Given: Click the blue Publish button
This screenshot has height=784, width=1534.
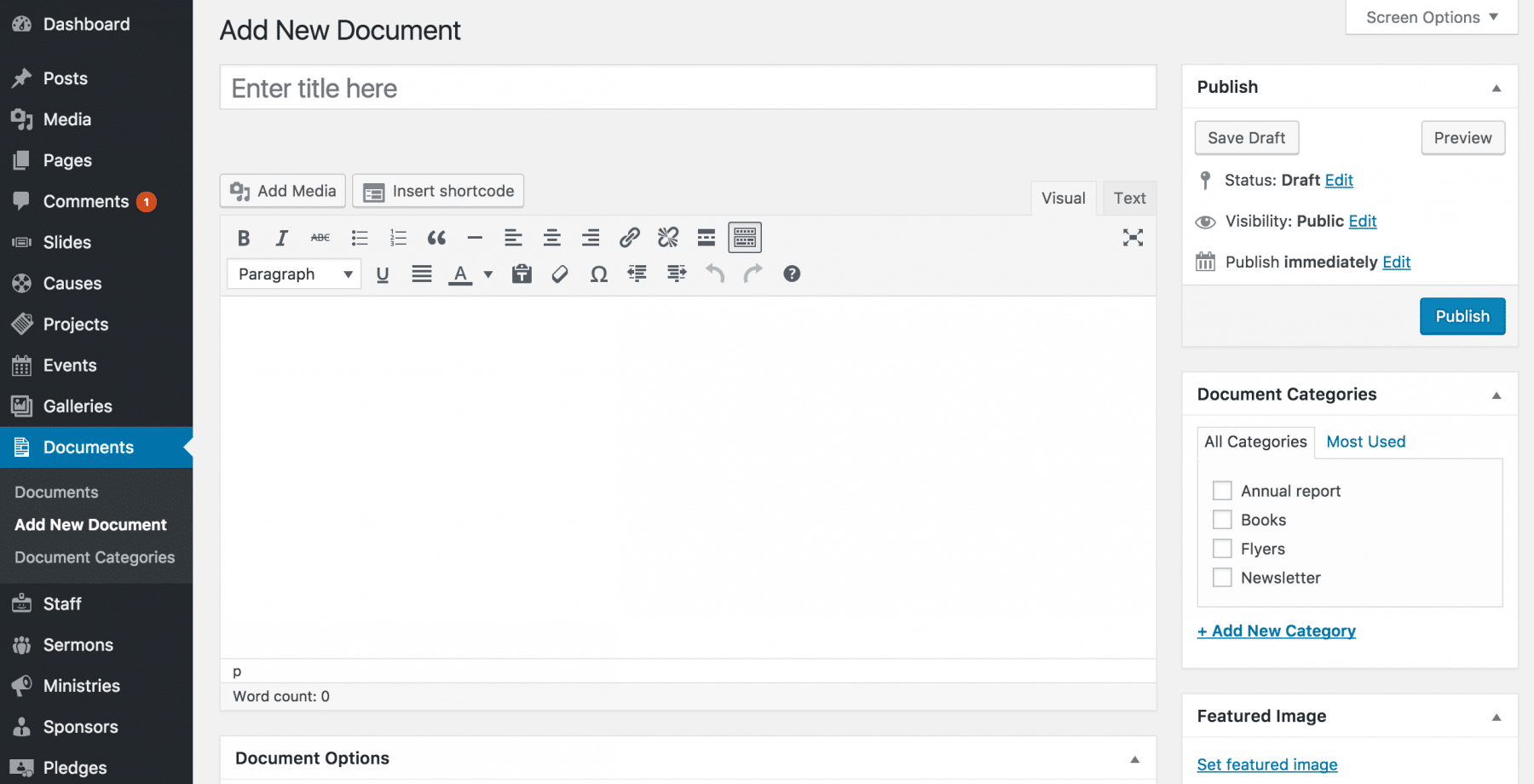Looking at the screenshot, I should click(1462, 316).
